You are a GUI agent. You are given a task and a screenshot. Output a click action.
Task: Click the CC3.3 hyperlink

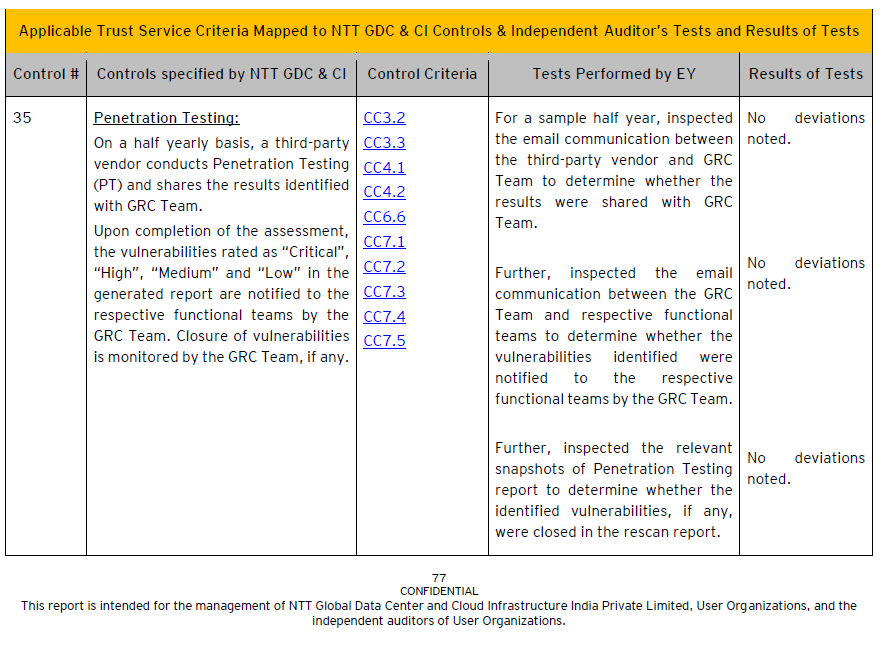[384, 143]
